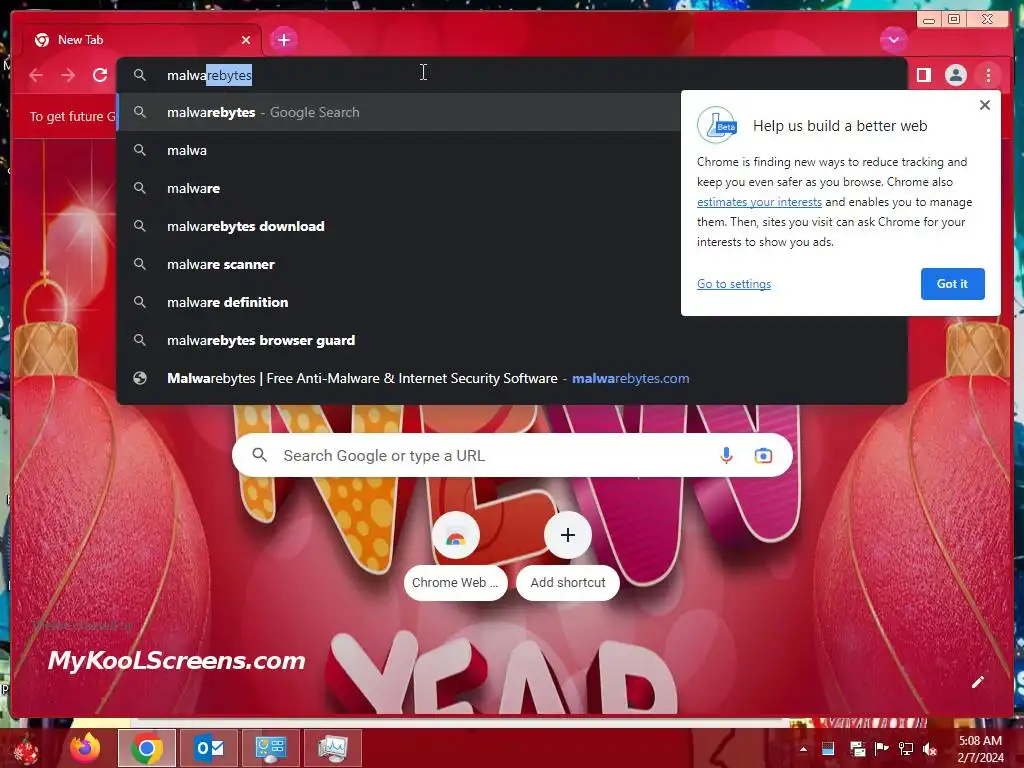Click the browser Back arrow

click(x=36, y=75)
